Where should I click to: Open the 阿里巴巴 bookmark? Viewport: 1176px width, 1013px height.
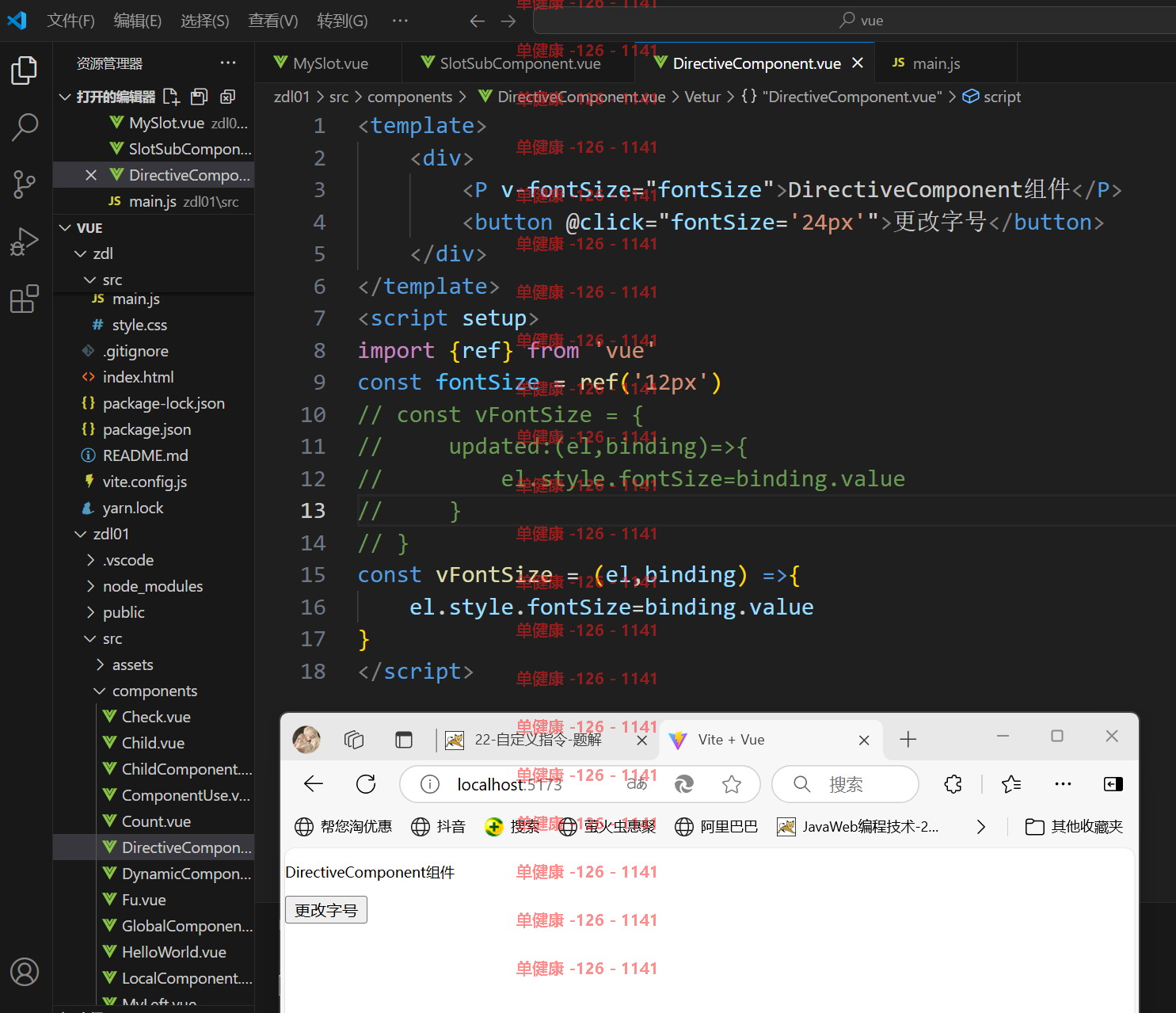(x=716, y=827)
